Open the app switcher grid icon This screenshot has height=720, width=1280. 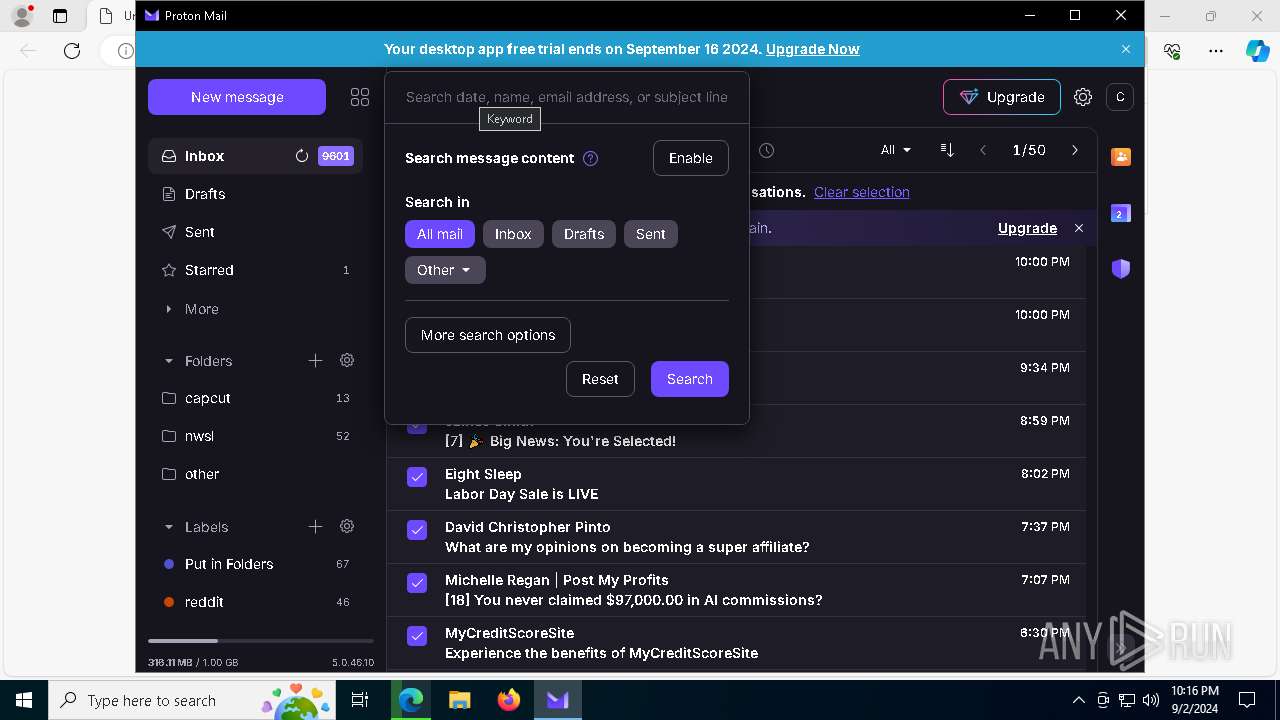click(x=360, y=97)
